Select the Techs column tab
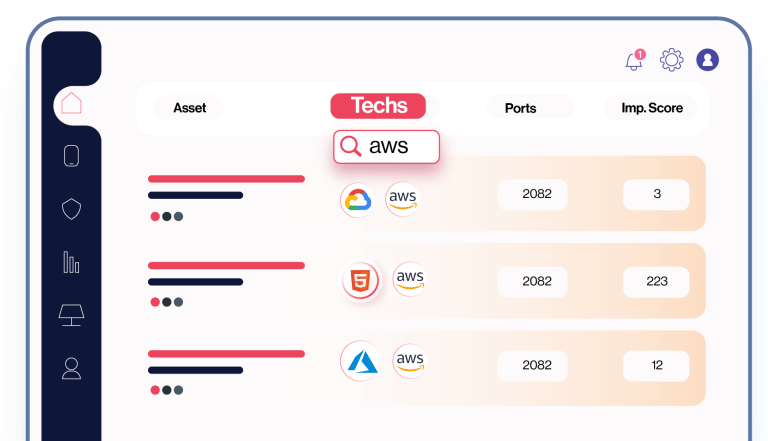The width and height of the screenshot is (768, 441). click(x=378, y=106)
